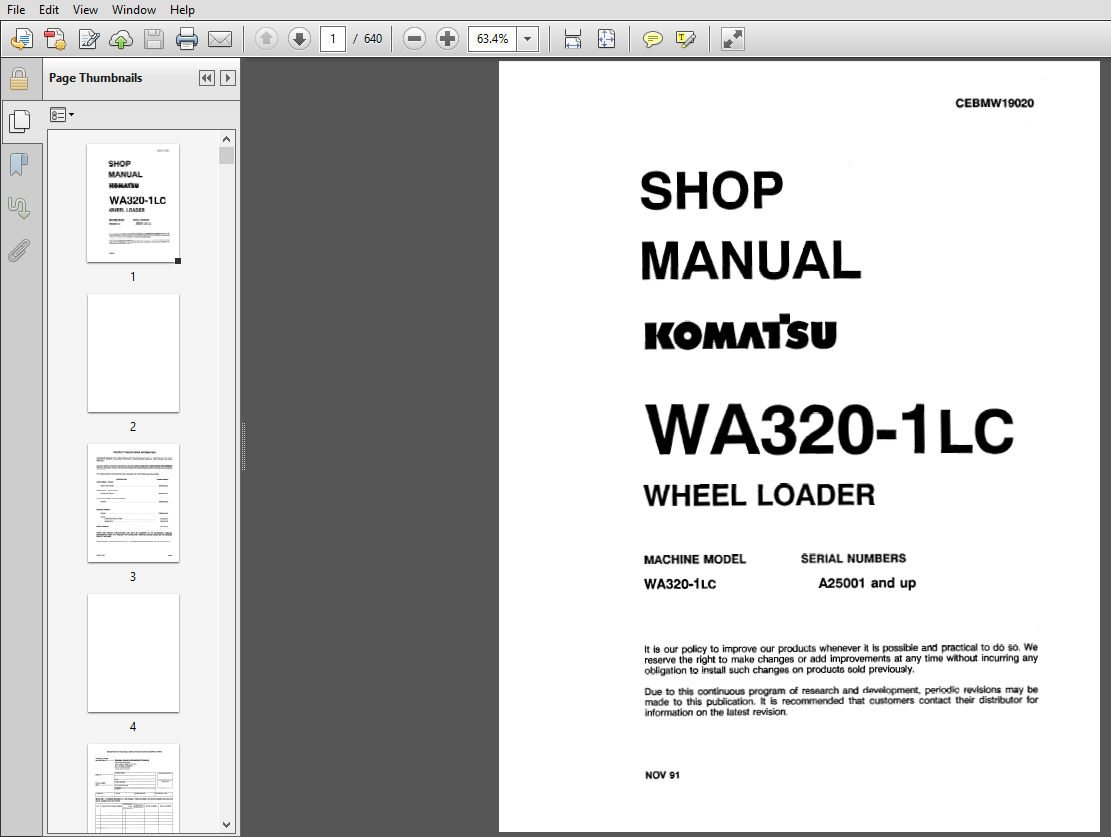
Task: Click the read mode fullscreen icon
Action: point(733,39)
